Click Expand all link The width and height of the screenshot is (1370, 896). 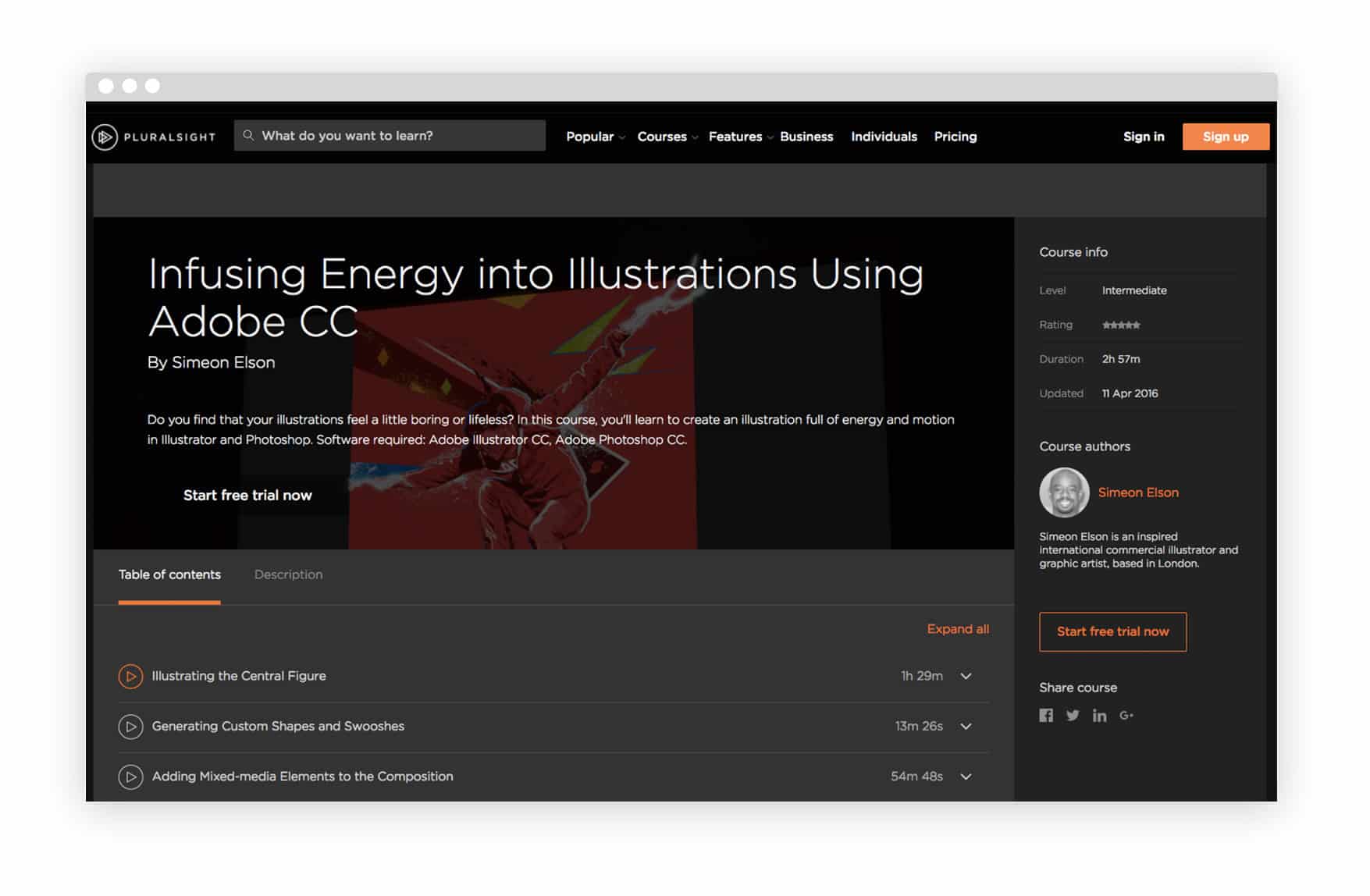coord(958,629)
